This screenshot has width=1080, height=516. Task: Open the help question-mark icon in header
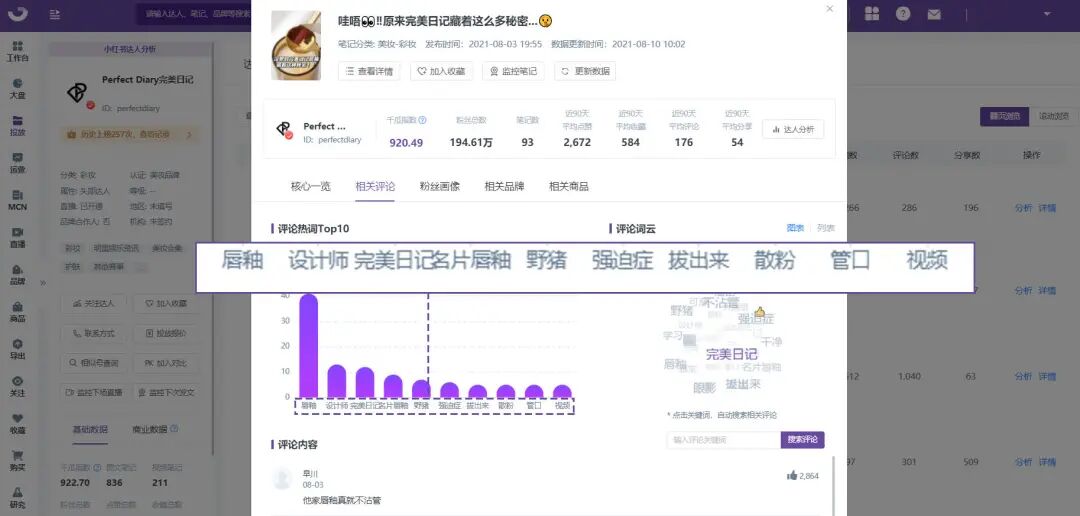click(x=902, y=14)
